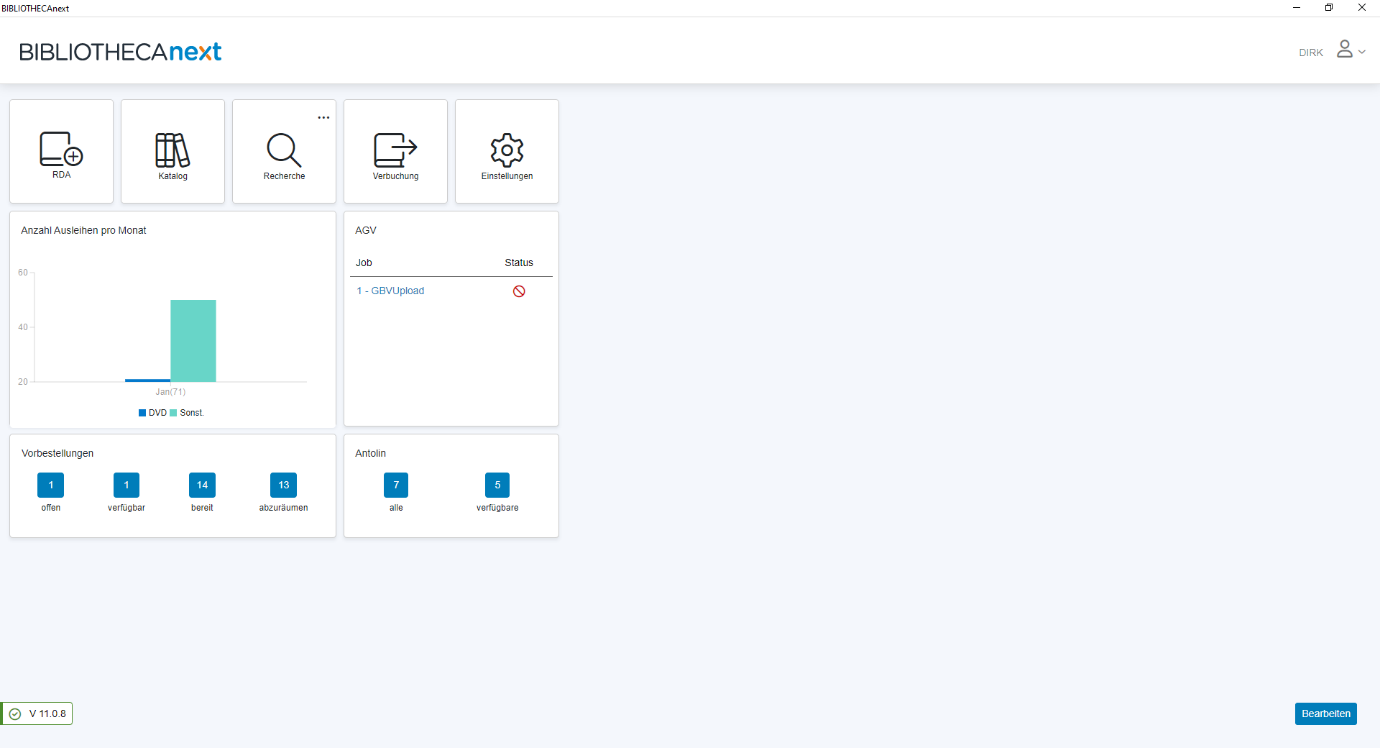Show all 7 Antolin titles
The width and height of the screenshot is (1380, 748).
[x=396, y=485]
